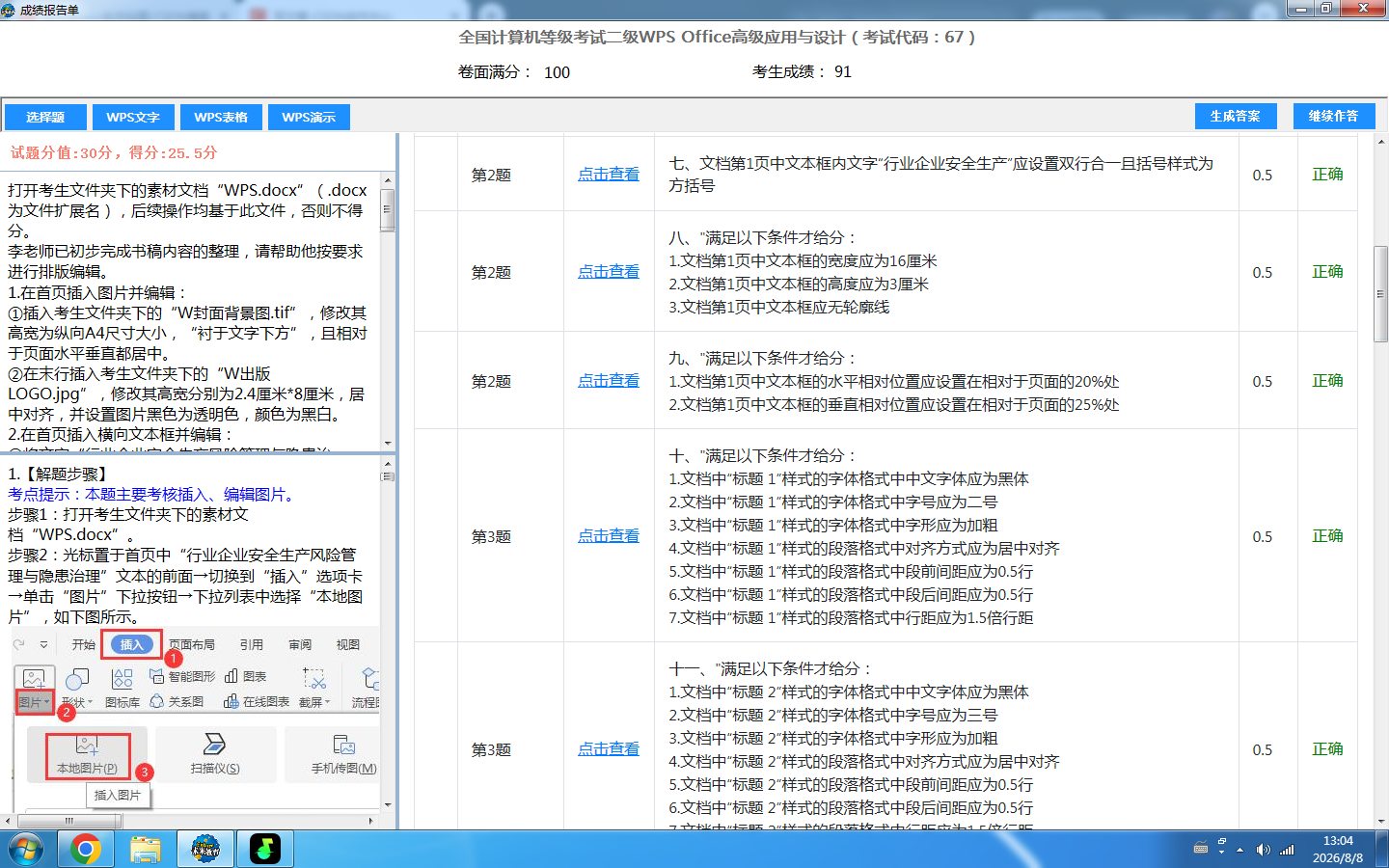Open the taskbar clock showing 13:04
This screenshot has height=868, width=1389.
[1338, 850]
